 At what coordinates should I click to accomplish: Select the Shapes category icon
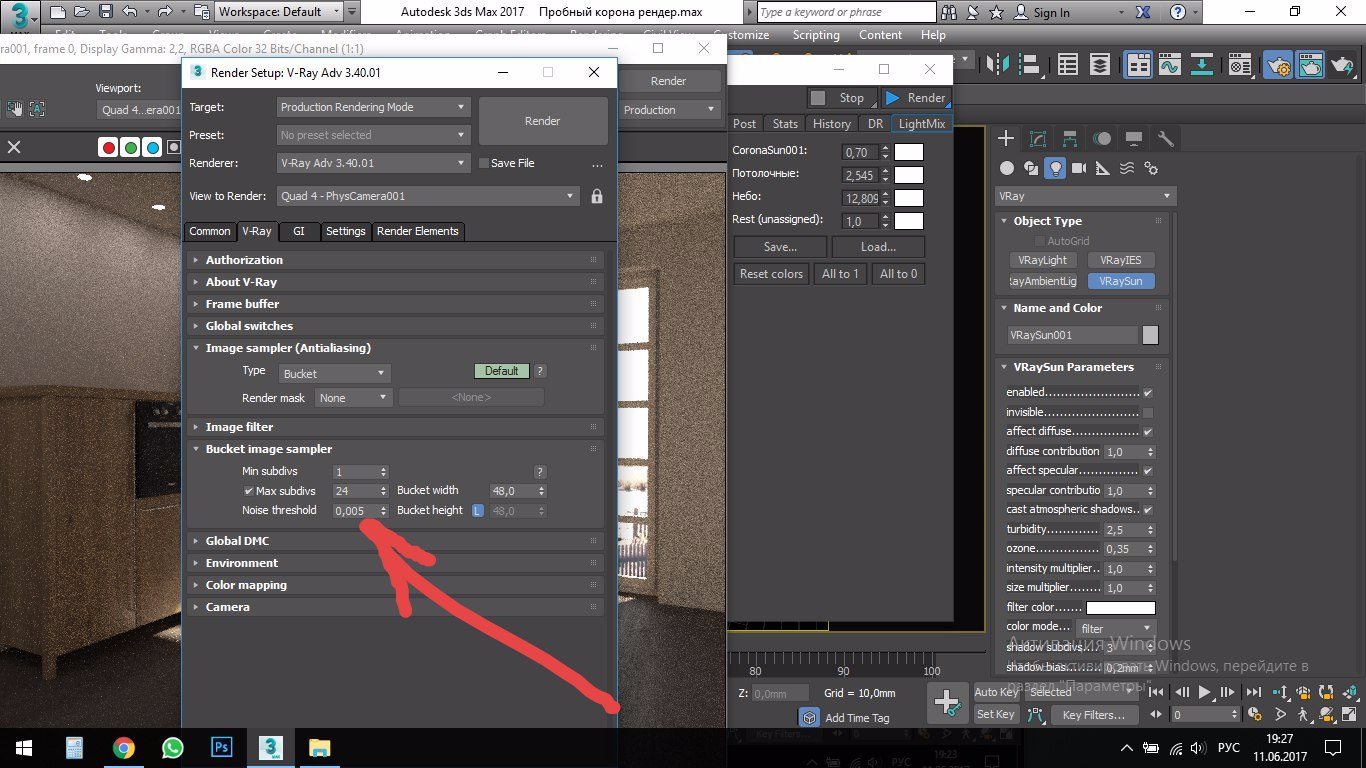point(1031,168)
